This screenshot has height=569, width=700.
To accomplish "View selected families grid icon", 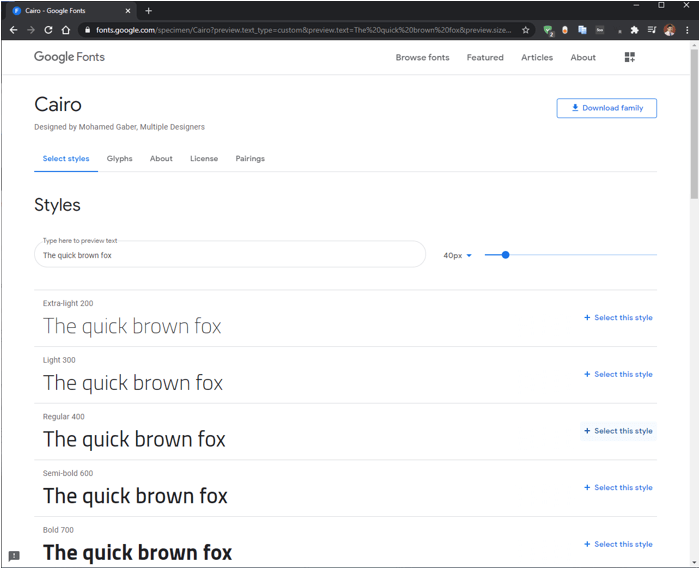I will (629, 57).
